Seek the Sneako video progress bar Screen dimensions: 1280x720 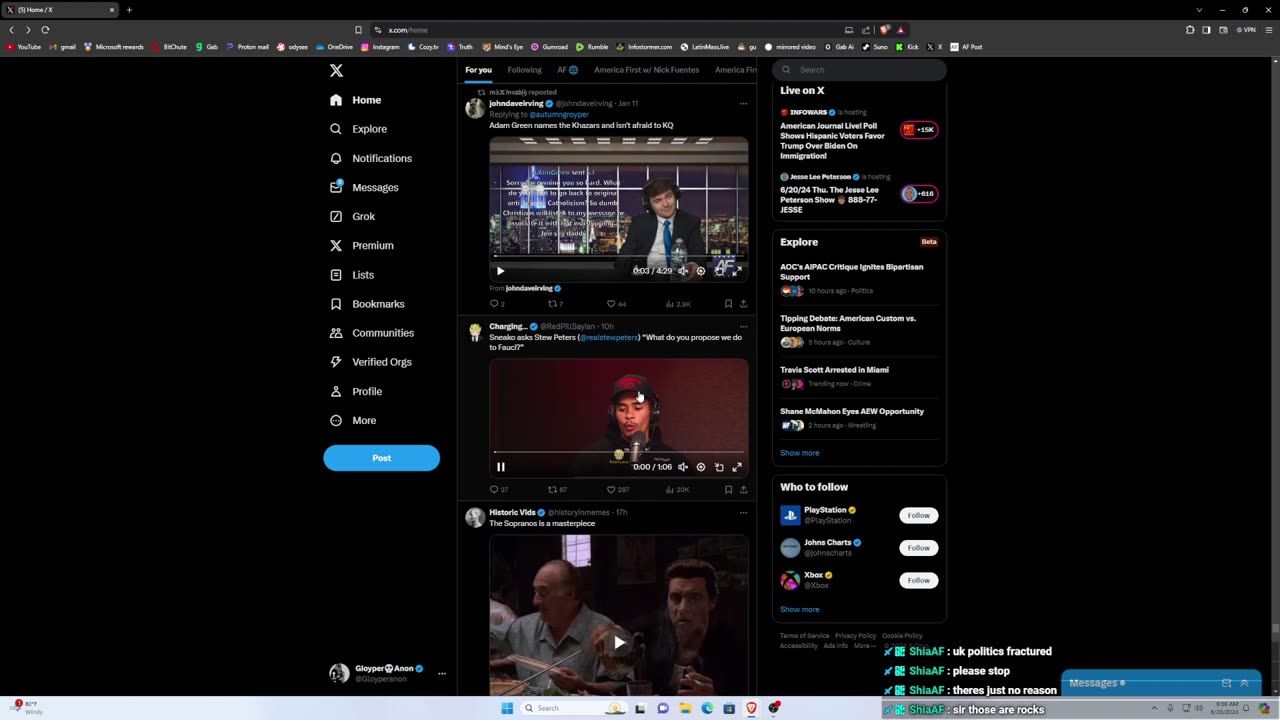618,452
